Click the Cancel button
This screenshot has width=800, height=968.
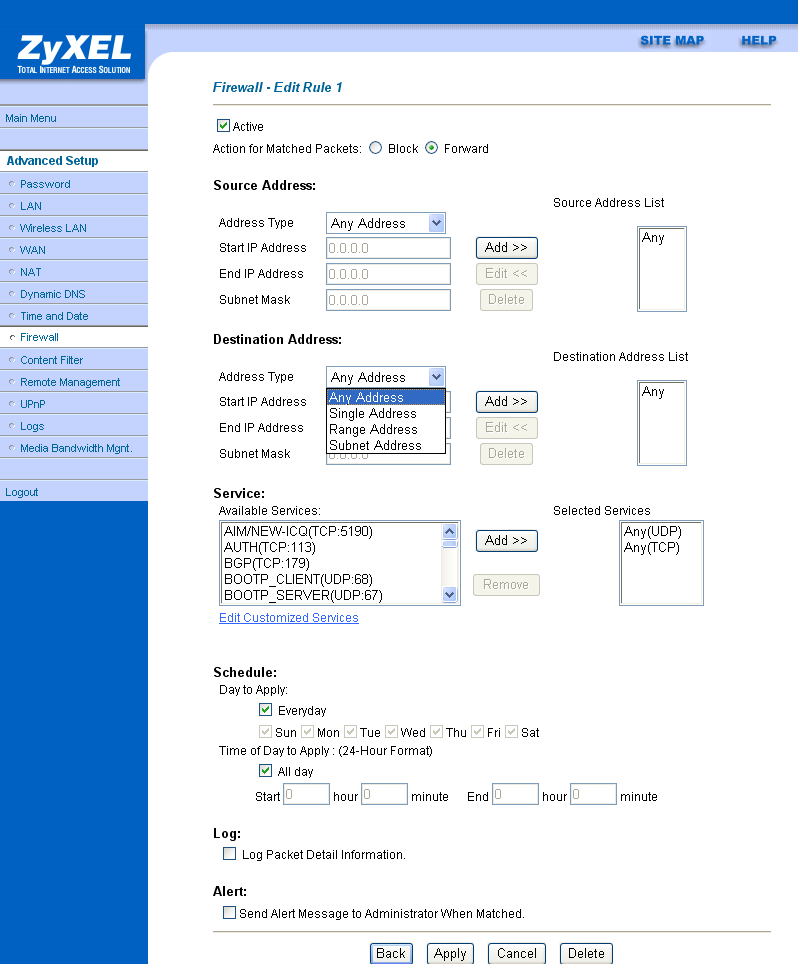coord(517,953)
